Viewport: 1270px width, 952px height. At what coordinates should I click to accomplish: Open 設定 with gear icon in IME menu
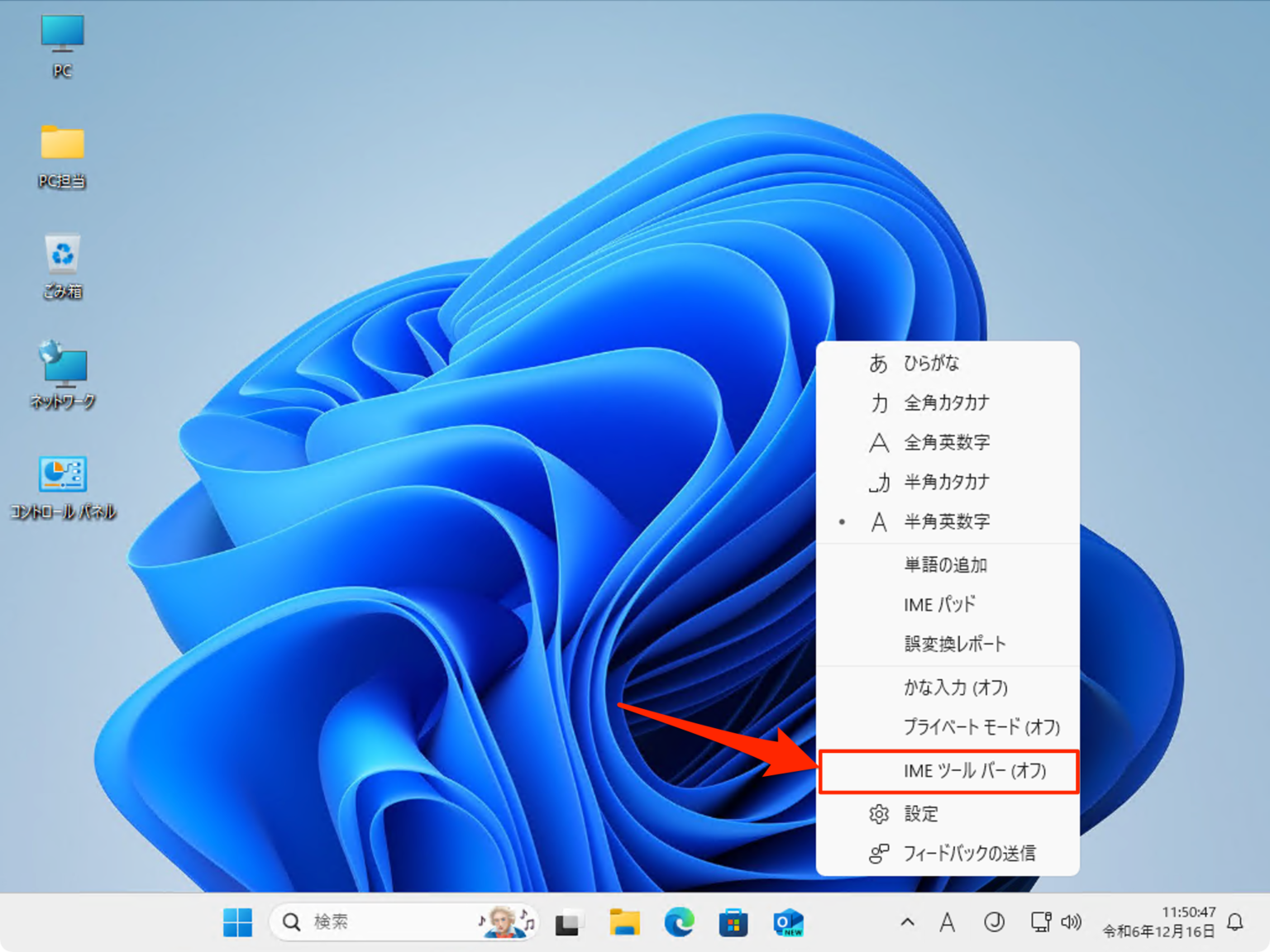coord(948,814)
